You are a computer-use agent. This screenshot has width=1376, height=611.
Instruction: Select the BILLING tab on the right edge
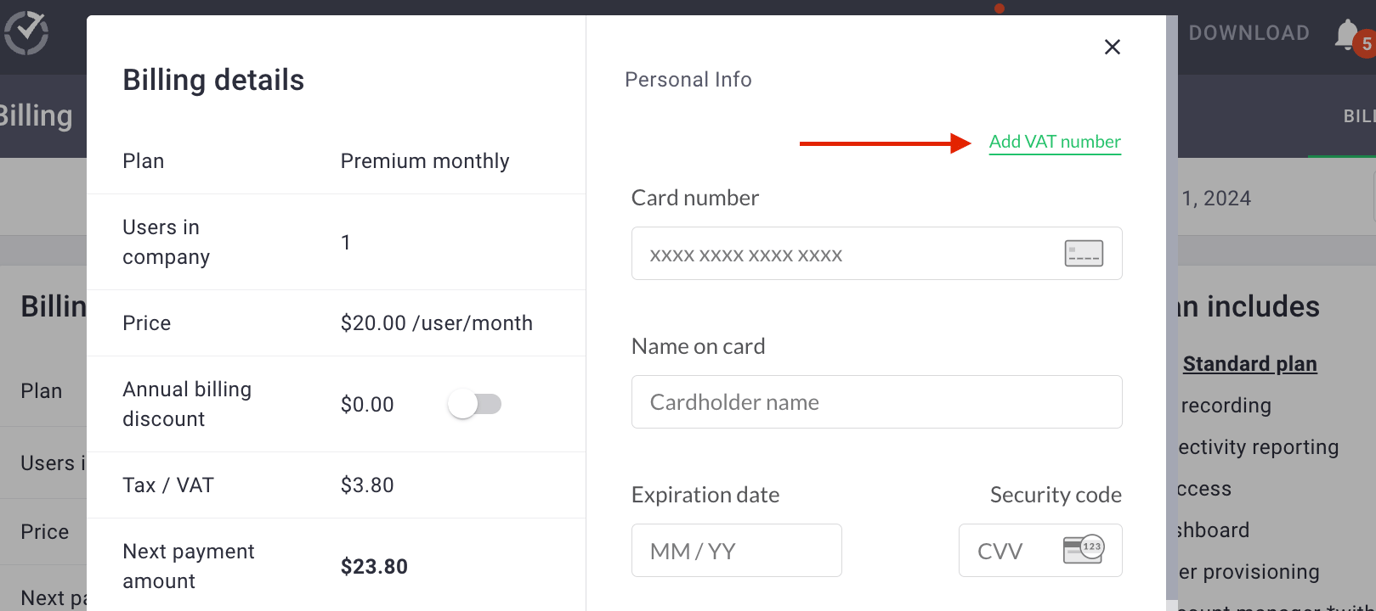(x=1359, y=116)
